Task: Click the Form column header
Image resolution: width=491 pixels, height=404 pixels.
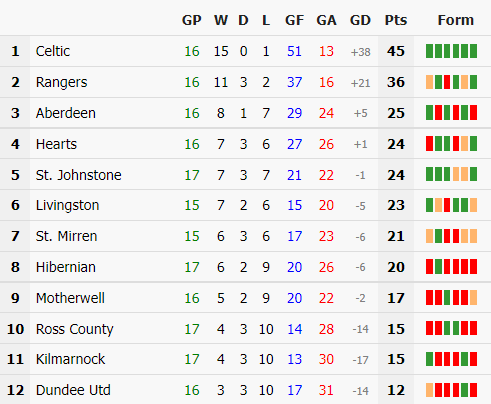Action: (455, 20)
